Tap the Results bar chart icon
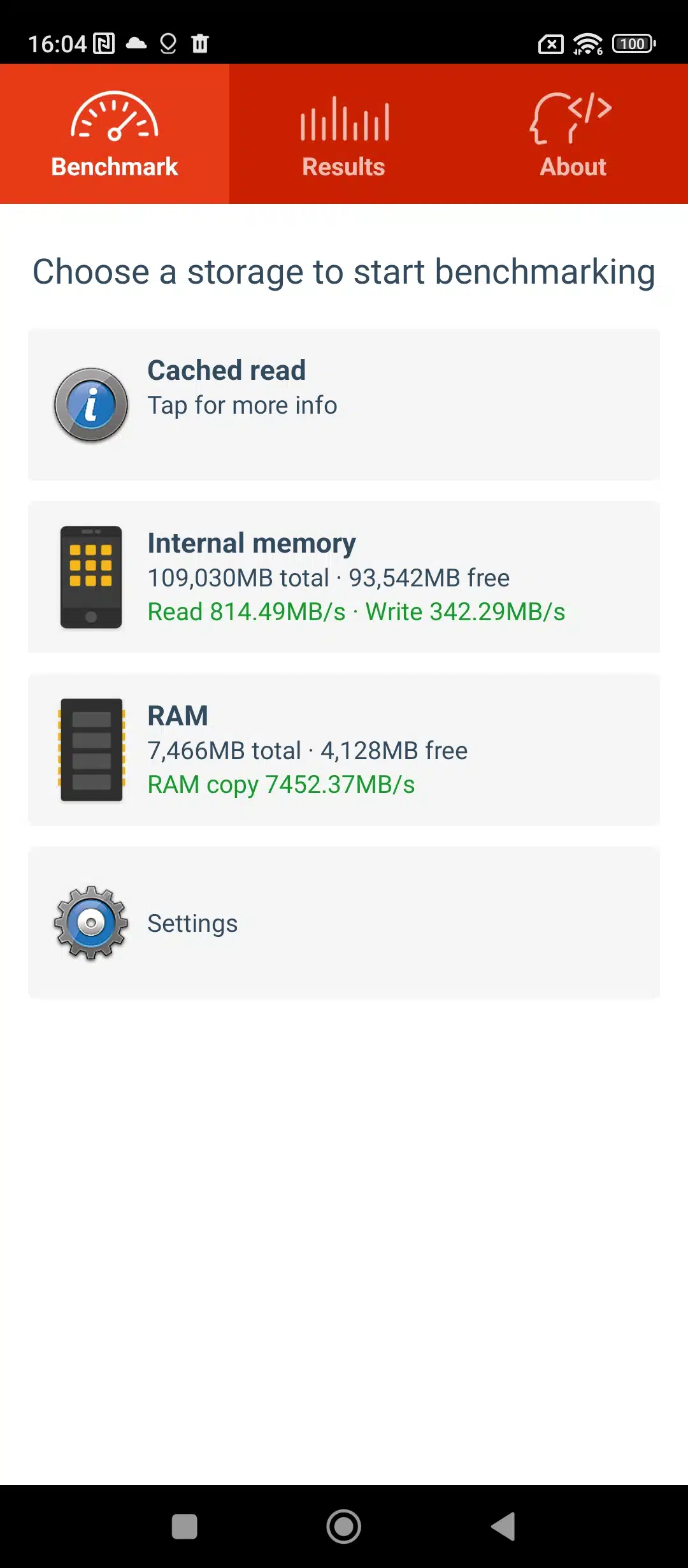 344,119
